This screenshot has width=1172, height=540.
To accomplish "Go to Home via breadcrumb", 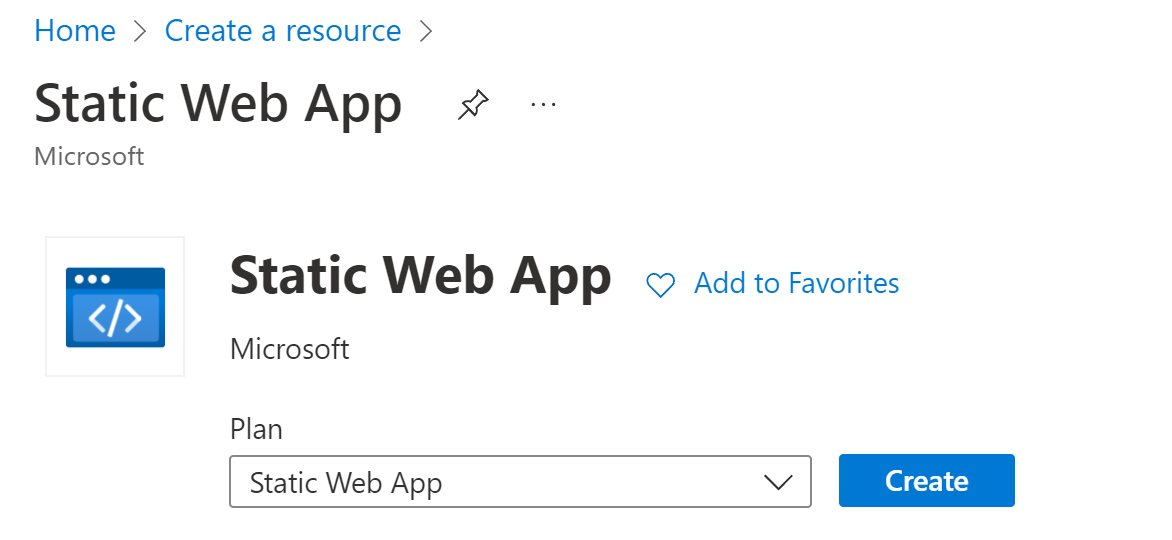I will pyautogui.click(x=75, y=31).
